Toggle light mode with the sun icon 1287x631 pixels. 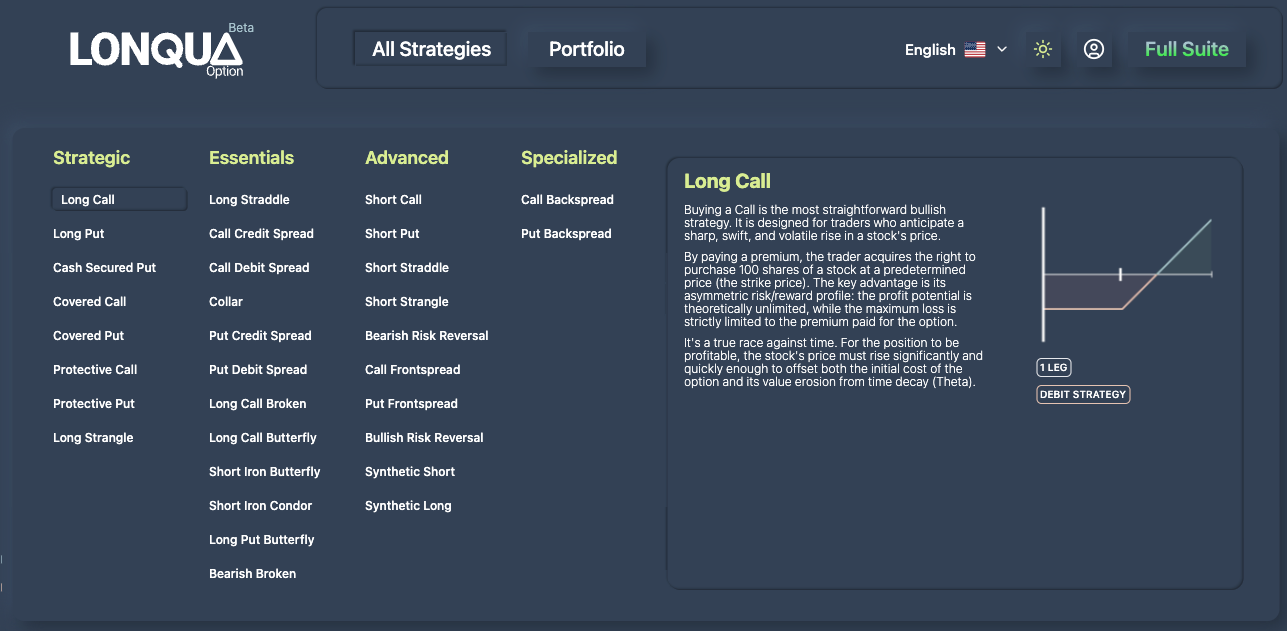[1043, 48]
